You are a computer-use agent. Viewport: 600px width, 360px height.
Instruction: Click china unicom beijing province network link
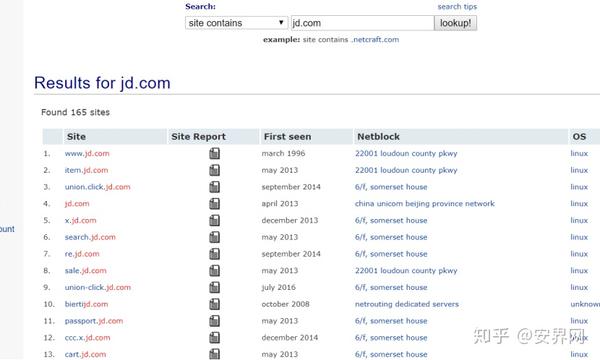[425, 204]
